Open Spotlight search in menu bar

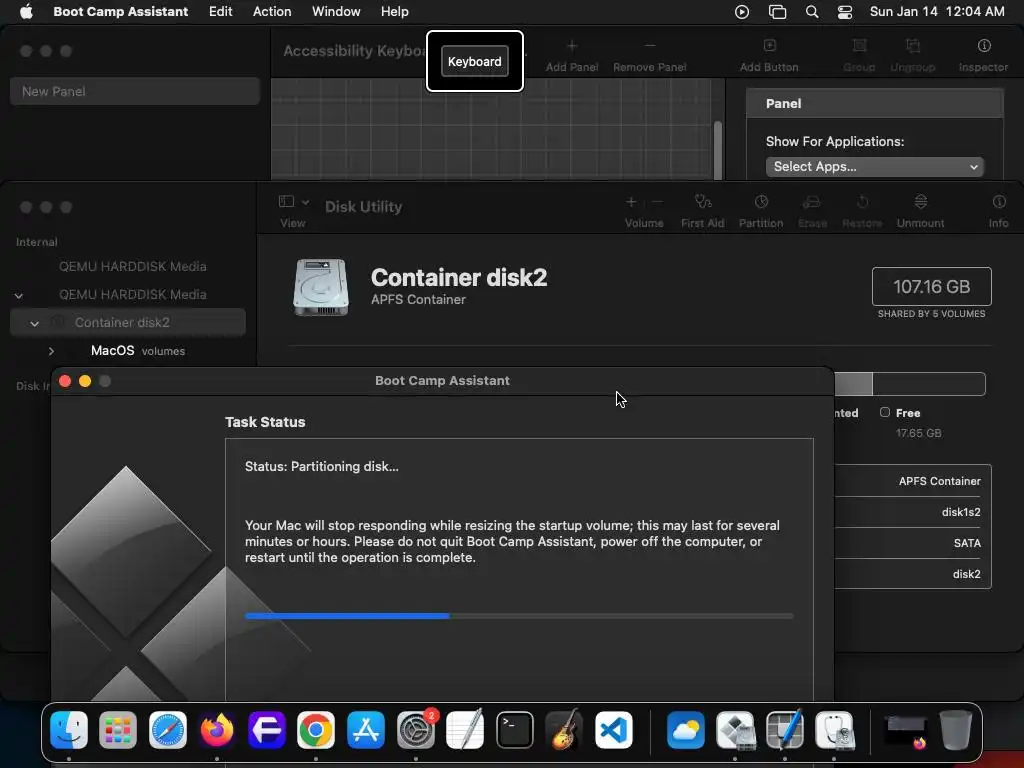pyautogui.click(x=812, y=11)
